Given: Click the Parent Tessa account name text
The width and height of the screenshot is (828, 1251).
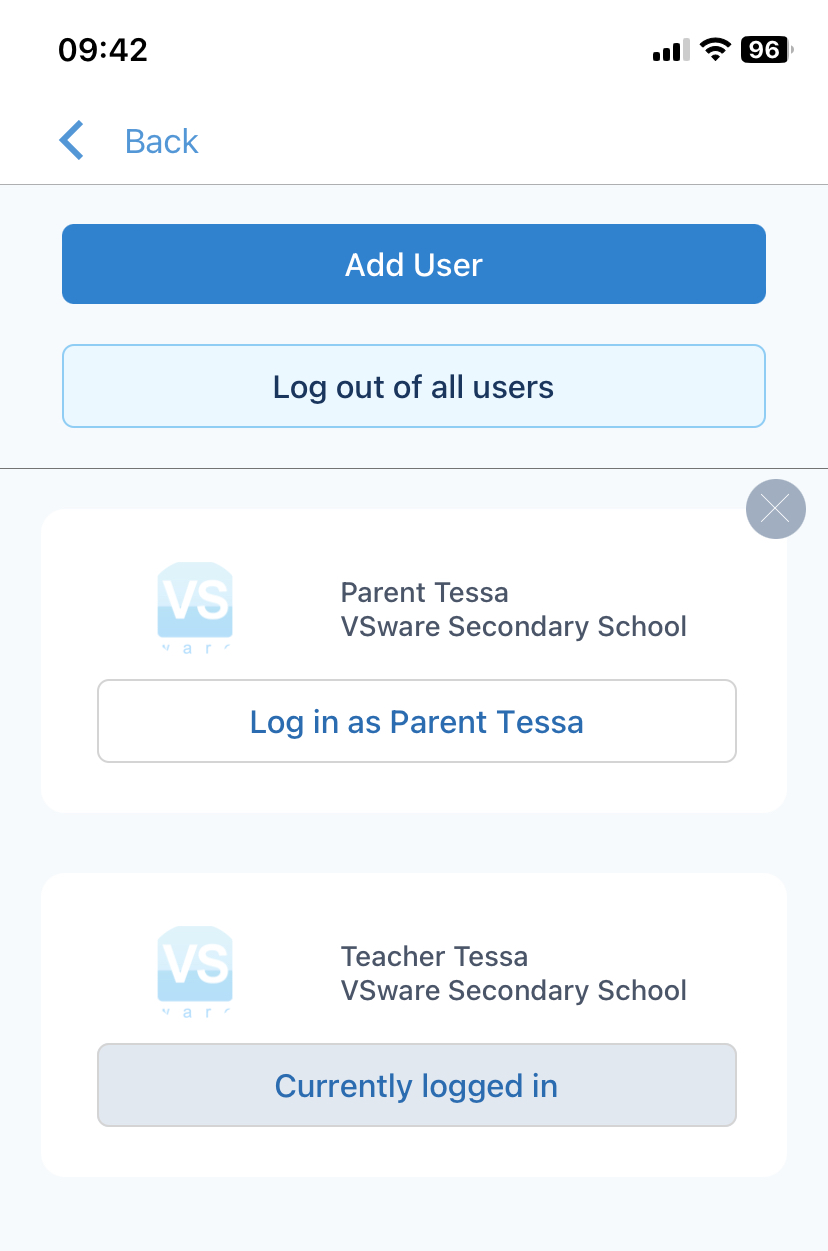Looking at the screenshot, I should pos(424,592).
